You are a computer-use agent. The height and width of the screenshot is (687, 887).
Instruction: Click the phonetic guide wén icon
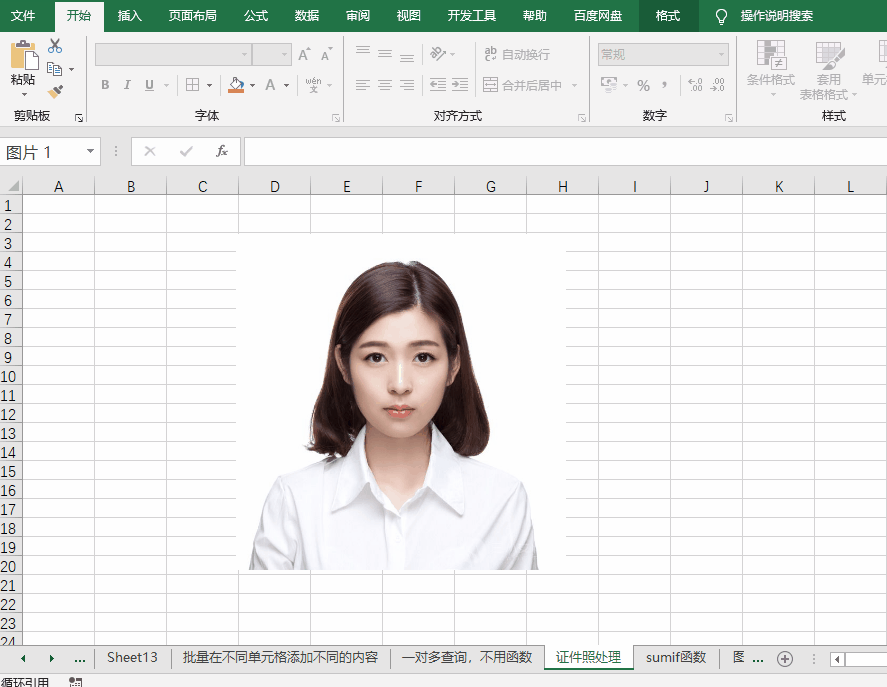point(313,85)
